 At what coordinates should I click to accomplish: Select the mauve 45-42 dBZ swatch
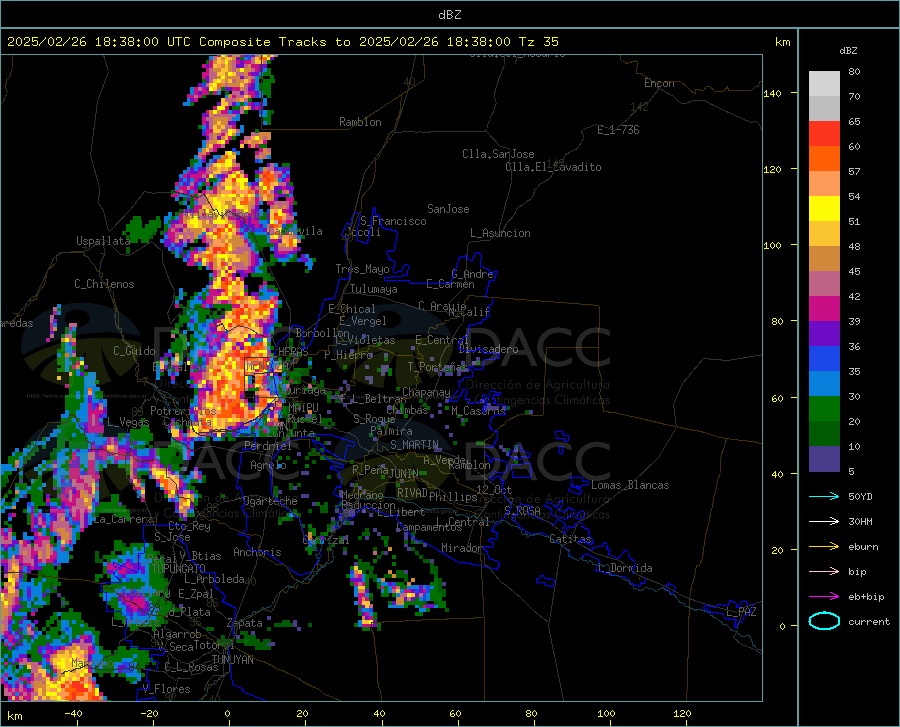tap(824, 284)
